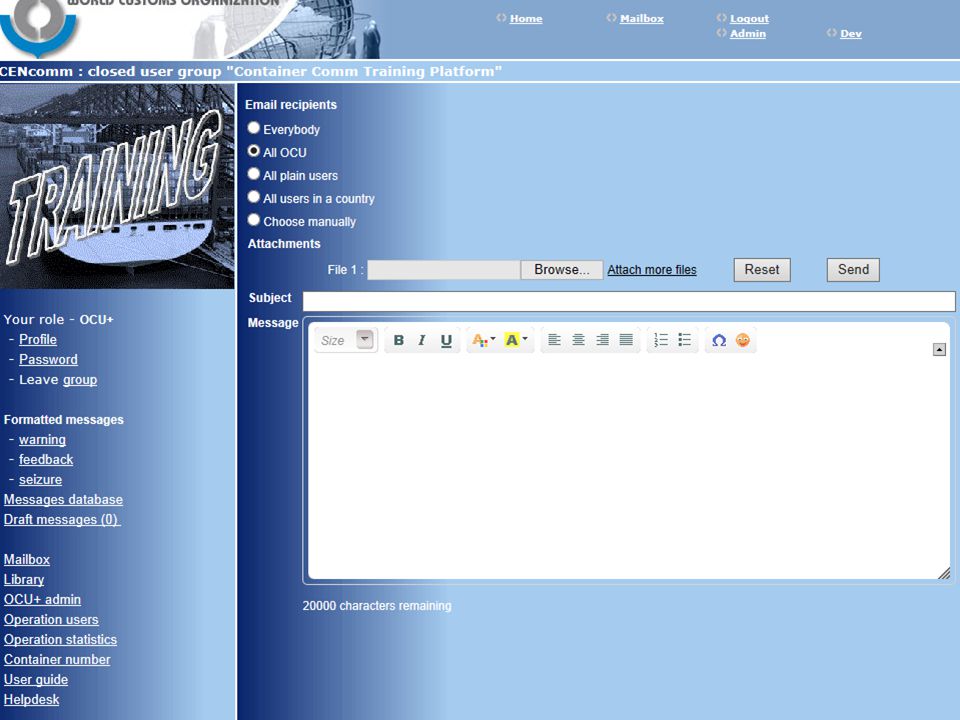The width and height of the screenshot is (960, 720).
Task: Insert smiley emoticon
Action: pos(743,340)
